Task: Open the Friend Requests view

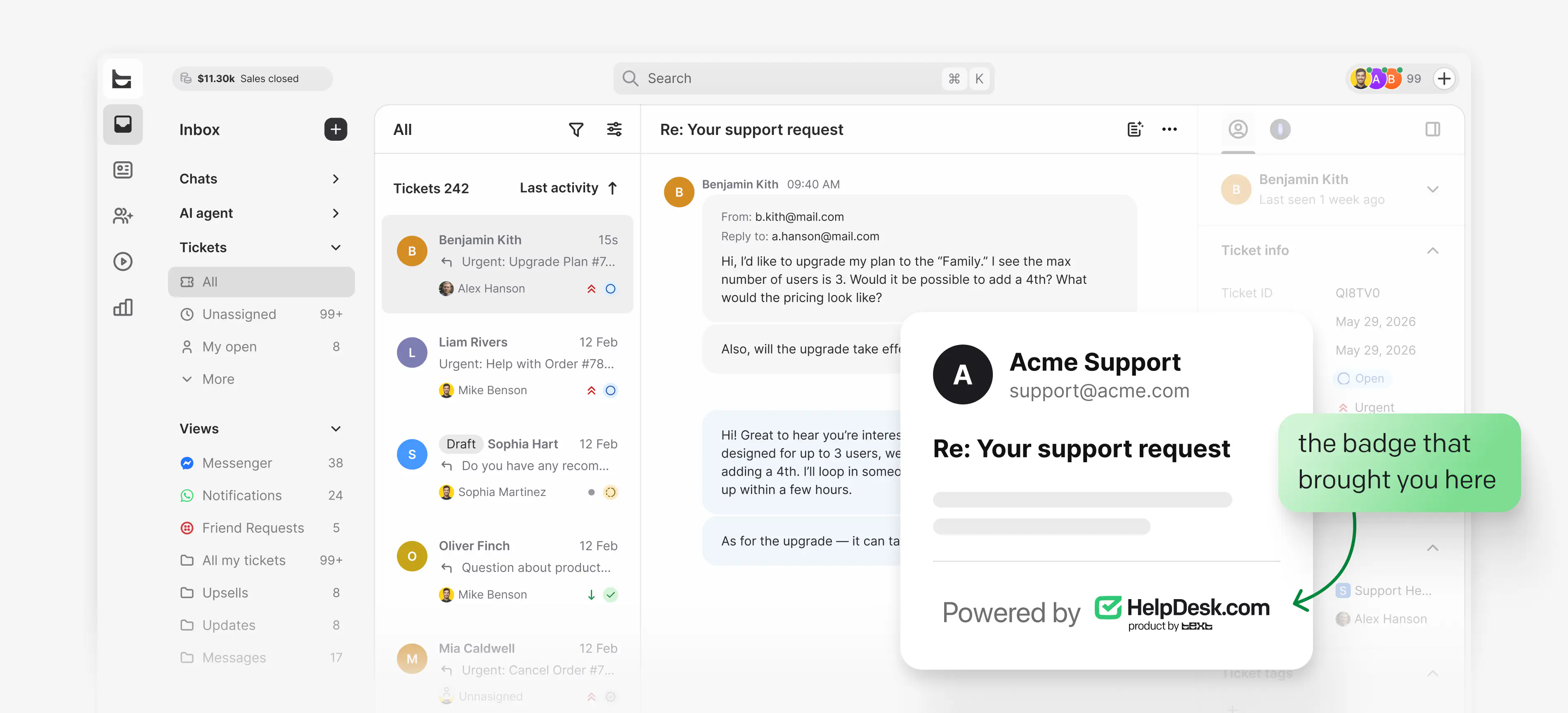Action: (x=261, y=528)
